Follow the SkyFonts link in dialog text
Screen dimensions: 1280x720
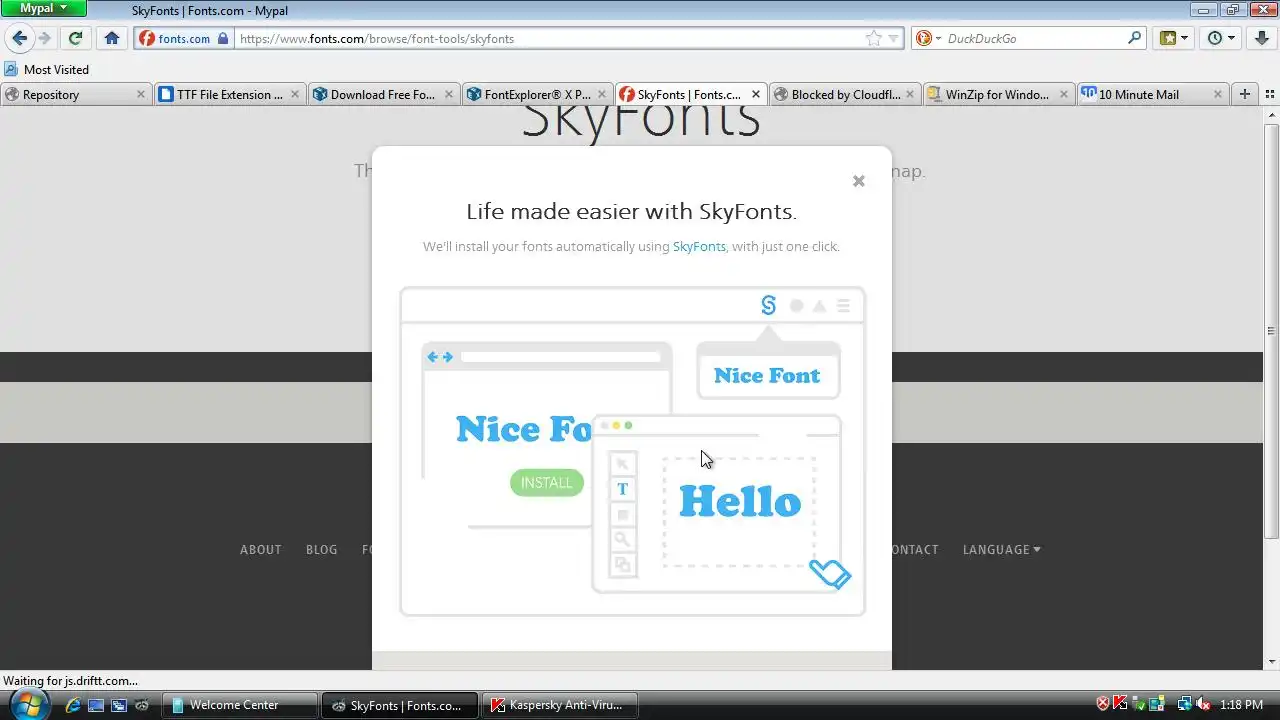(x=699, y=246)
